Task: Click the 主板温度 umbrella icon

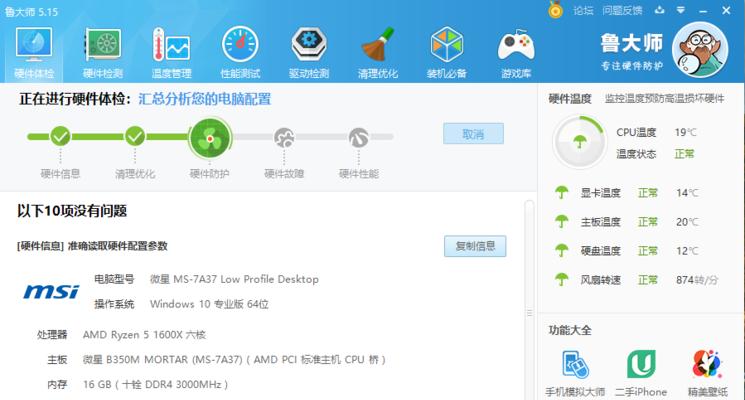Action: tap(562, 221)
